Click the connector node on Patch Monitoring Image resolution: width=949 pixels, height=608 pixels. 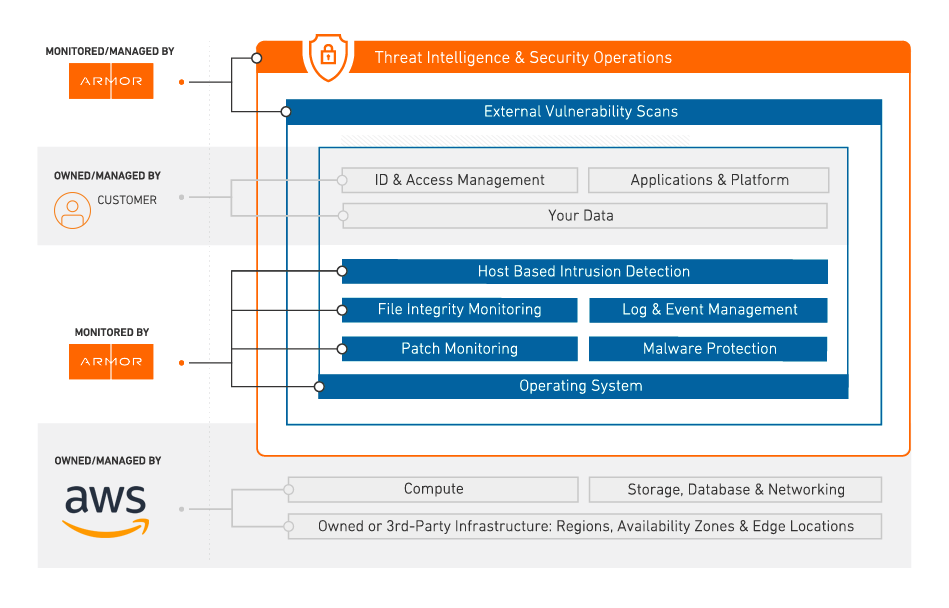[x=342, y=349]
